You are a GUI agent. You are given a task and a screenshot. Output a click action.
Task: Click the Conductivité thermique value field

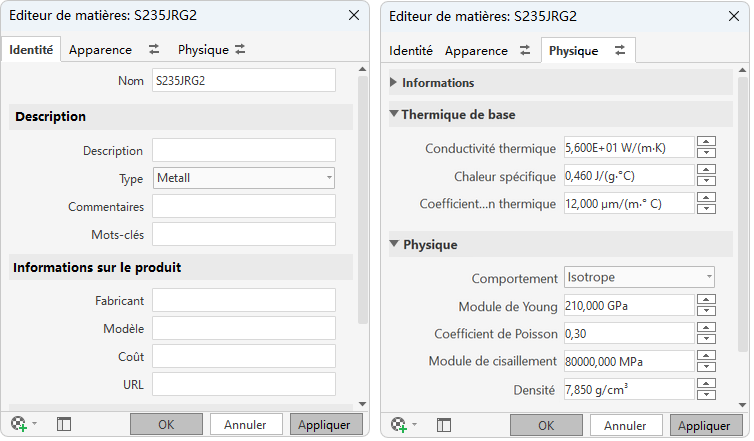(x=629, y=147)
